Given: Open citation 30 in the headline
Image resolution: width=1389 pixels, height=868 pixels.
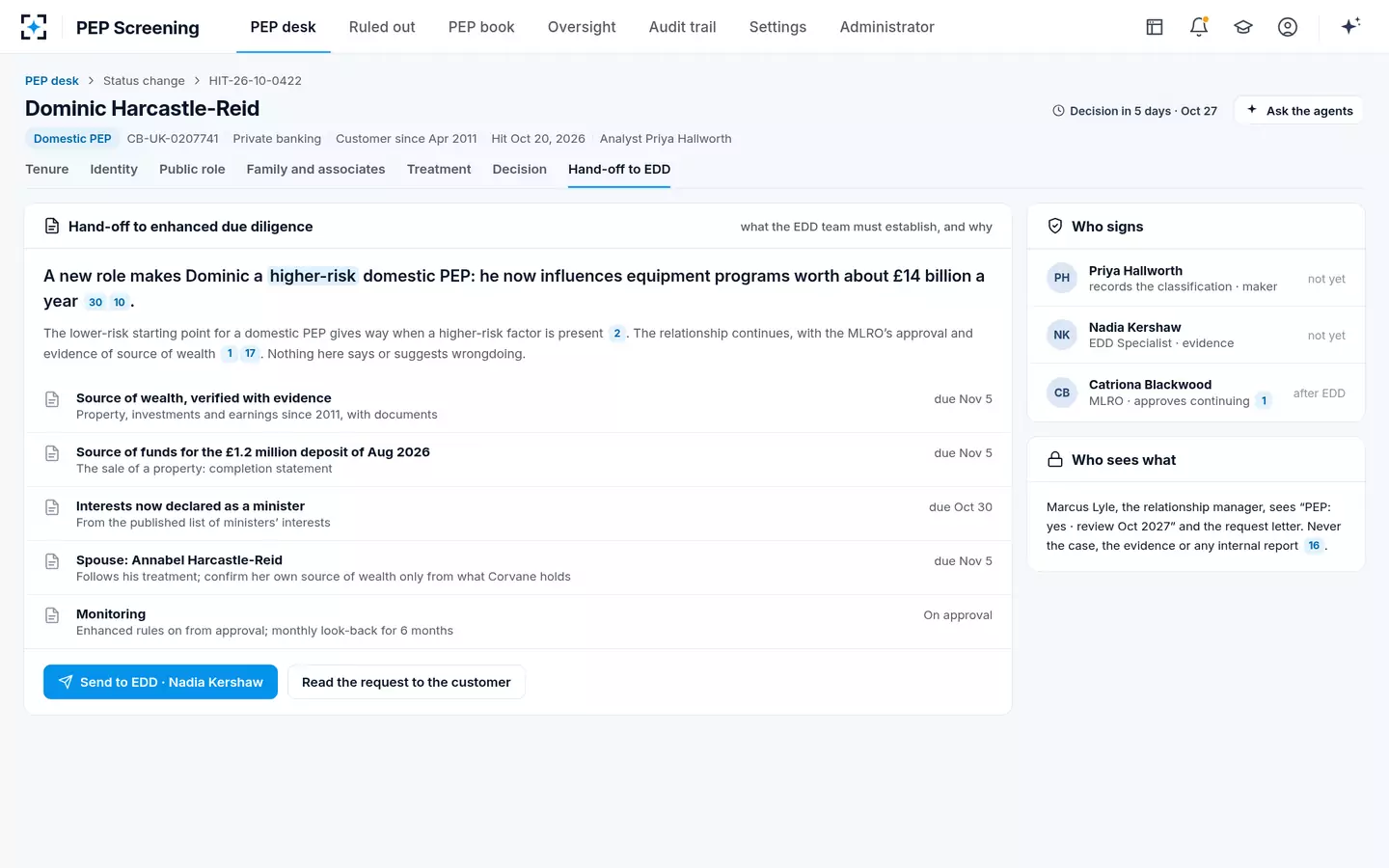Looking at the screenshot, I should [95, 302].
